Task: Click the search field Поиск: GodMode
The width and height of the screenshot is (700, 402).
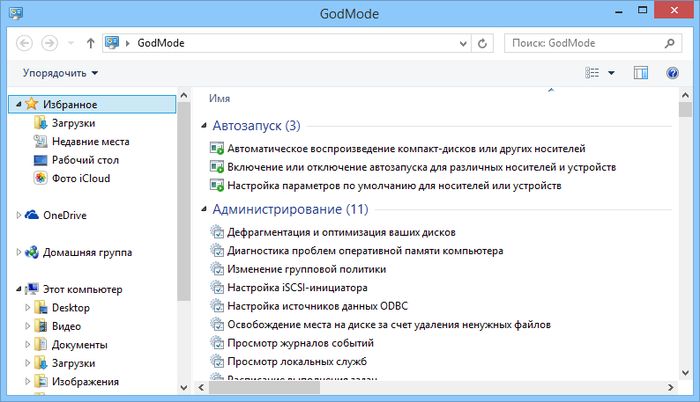Action: (585, 44)
